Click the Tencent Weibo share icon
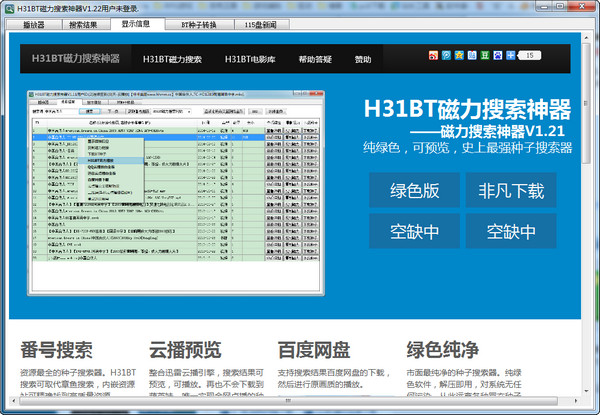 coord(446,55)
